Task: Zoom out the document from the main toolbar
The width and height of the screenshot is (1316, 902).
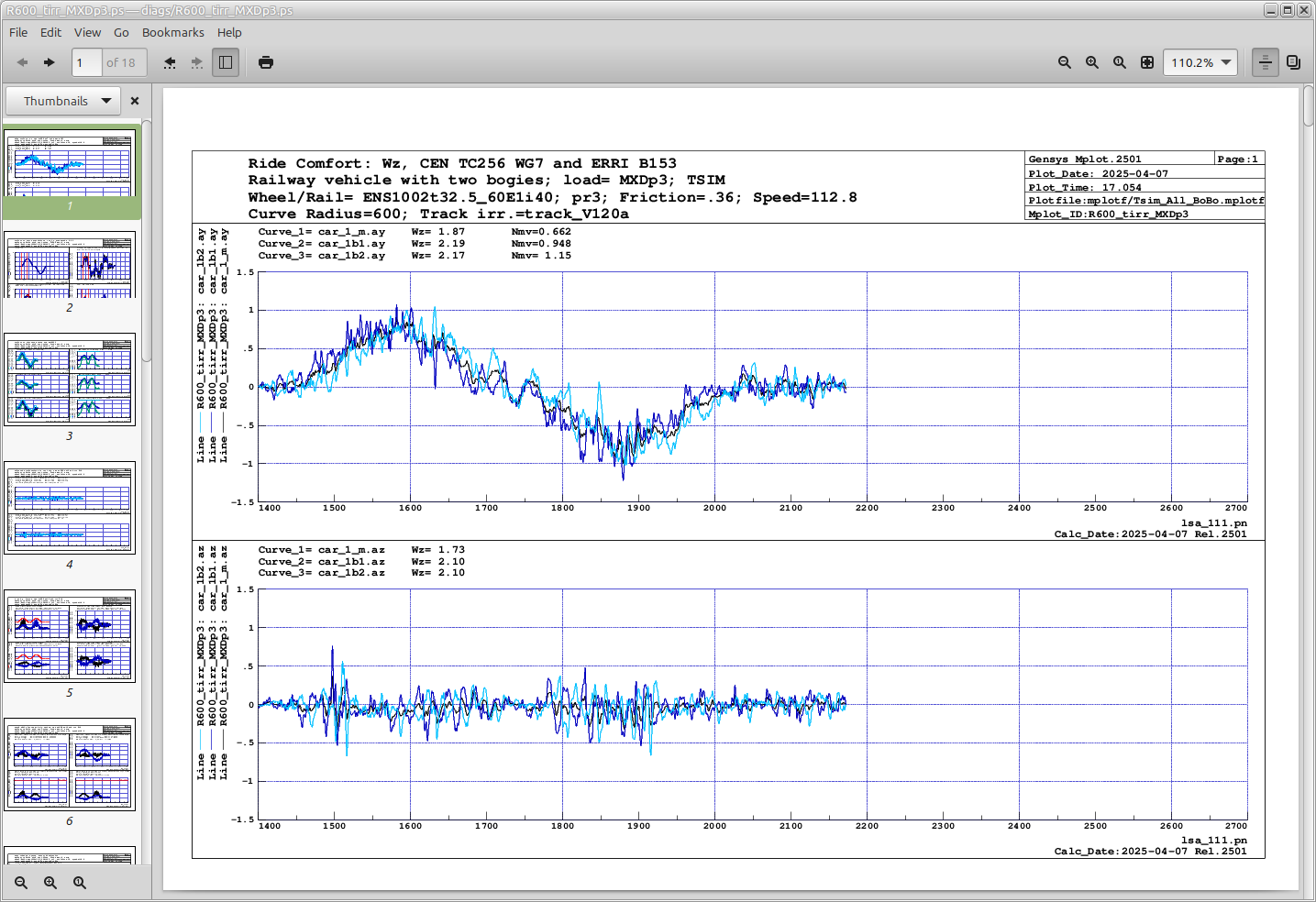Action: pos(1065,62)
